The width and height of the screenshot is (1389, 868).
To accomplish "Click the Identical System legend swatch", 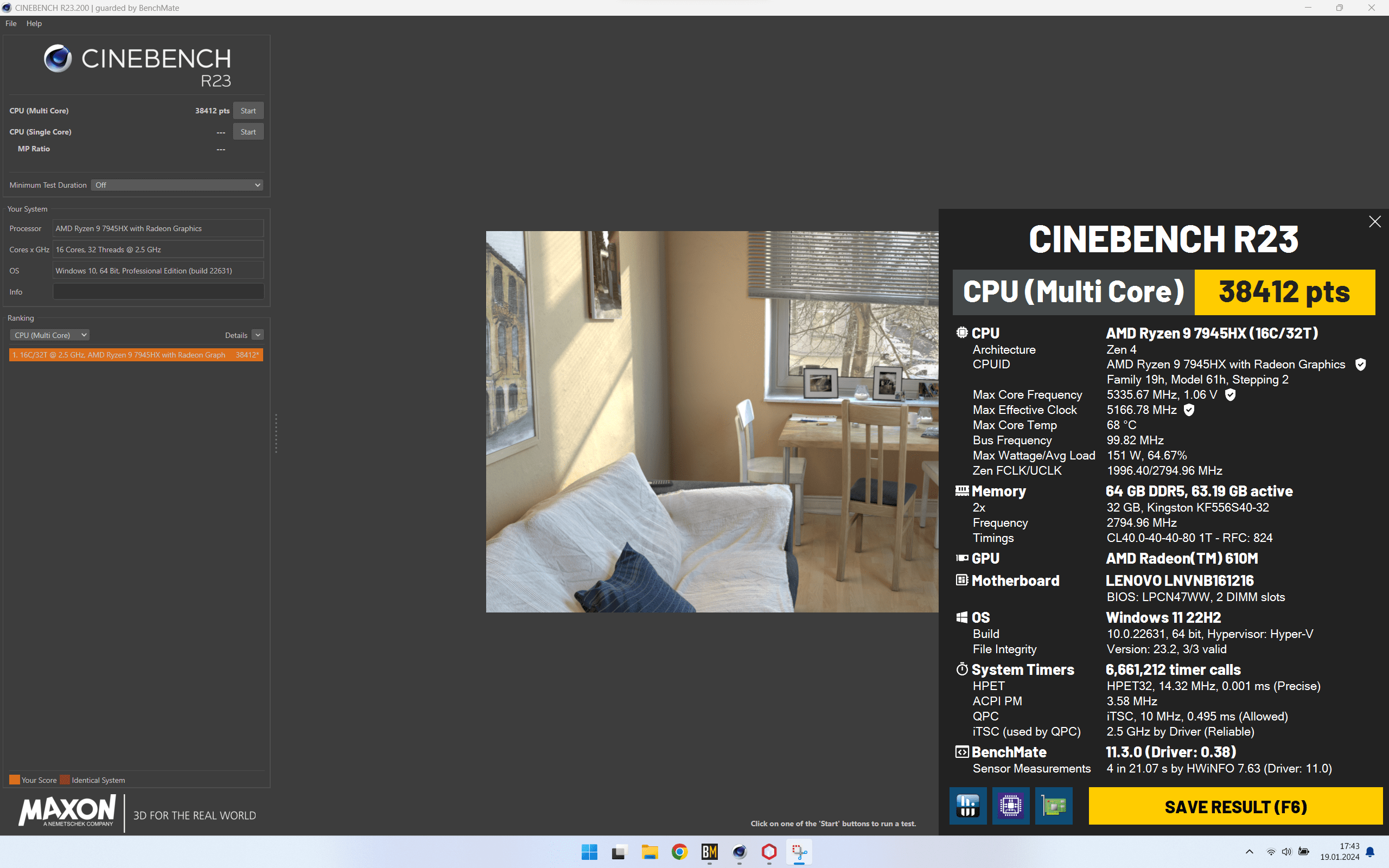I will point(65,780).
